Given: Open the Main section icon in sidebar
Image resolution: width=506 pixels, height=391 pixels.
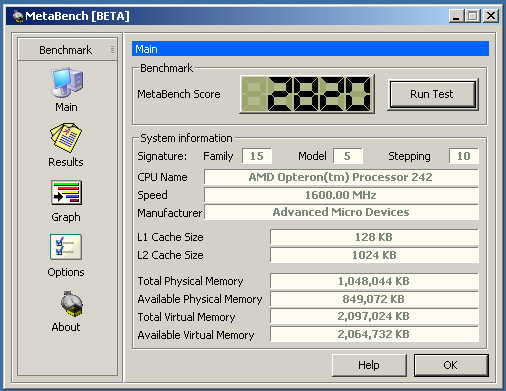Looking at the screenshot, I should [67, 83].
